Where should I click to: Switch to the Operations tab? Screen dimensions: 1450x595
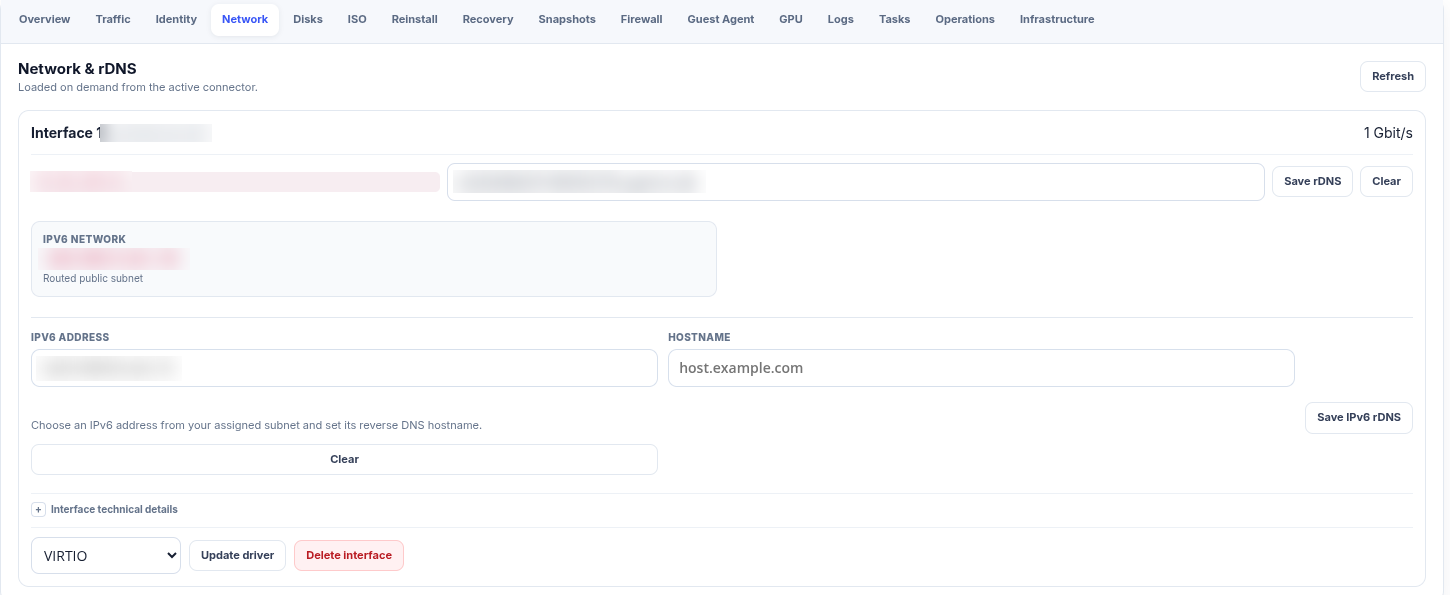tap(965, 19)
